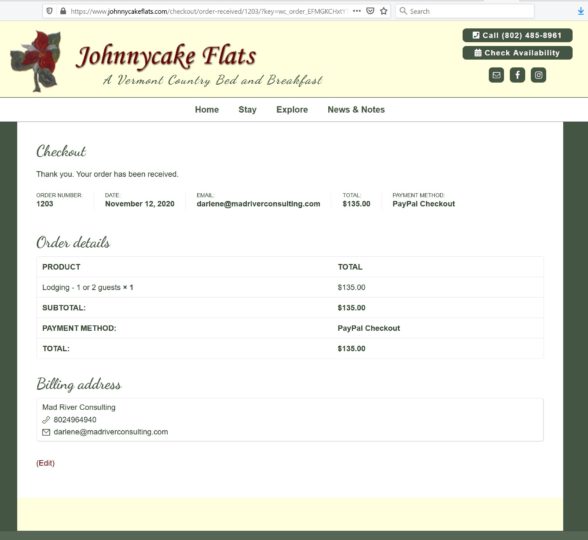Click the Check Availability button
This screenshot has height=540, width=588.
click(517, 53)
